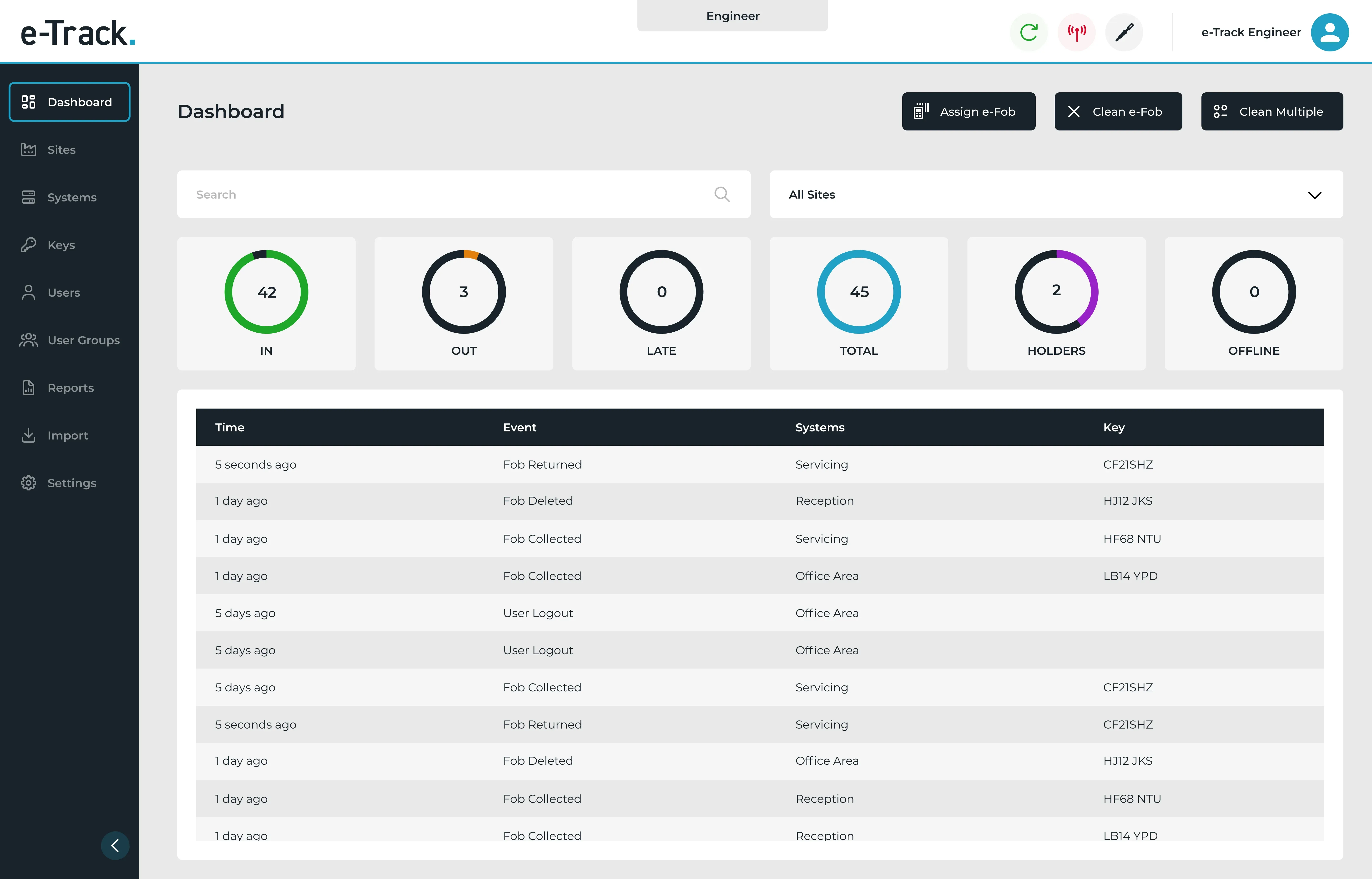The width and height of the screenshot is (1372, 879).
Task: Select the LATE keys stat card
Action: coord(661,304)
